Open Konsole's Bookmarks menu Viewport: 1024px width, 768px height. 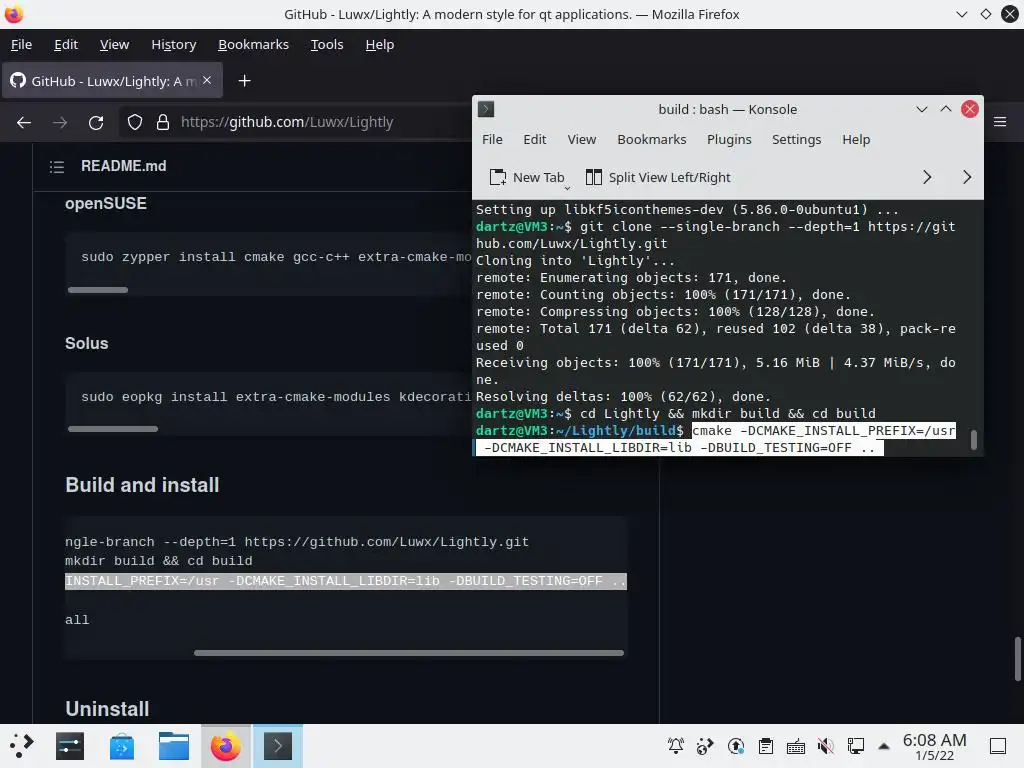tap(652, 139)
